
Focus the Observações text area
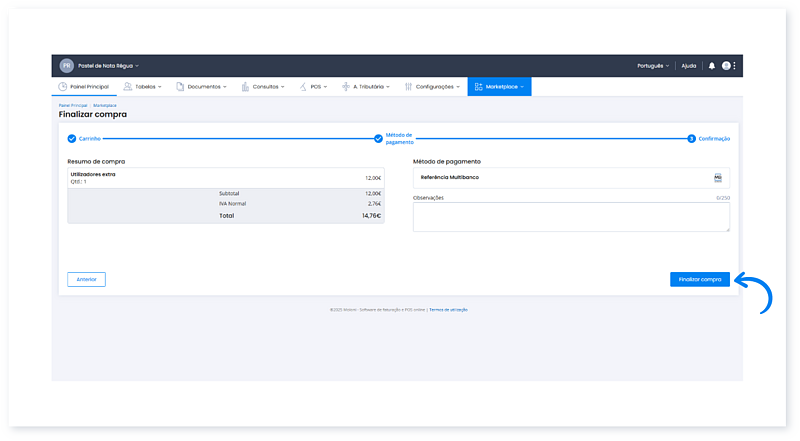[571, 217]
